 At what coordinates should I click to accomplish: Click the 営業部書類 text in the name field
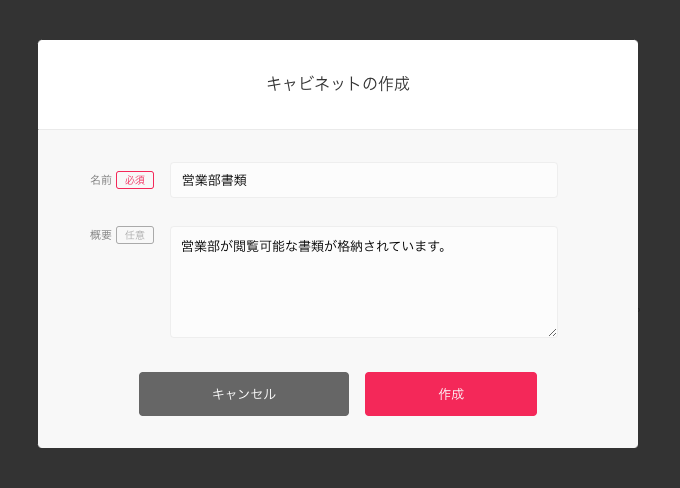[214, 180]
